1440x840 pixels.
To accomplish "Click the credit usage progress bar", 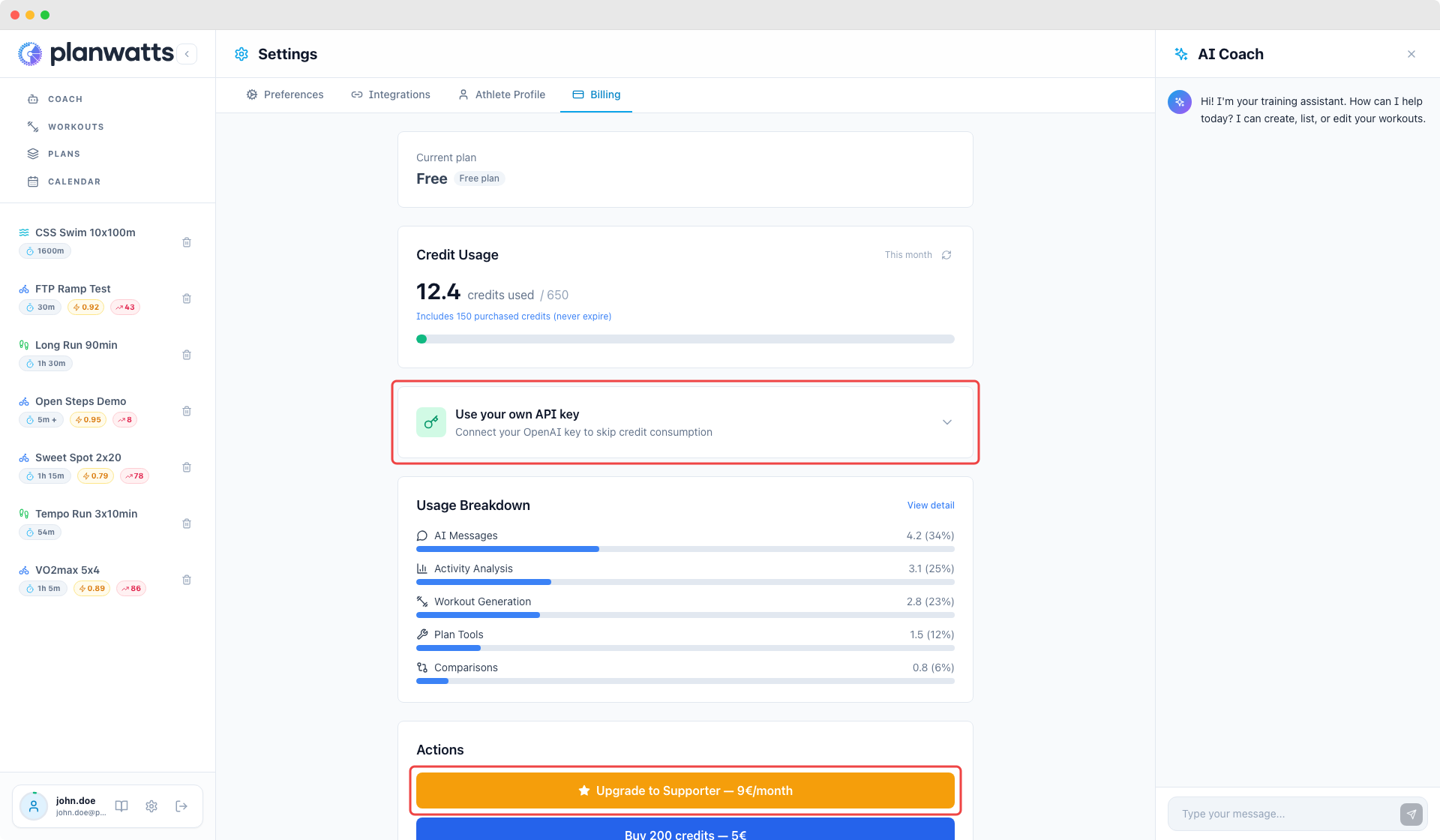I will point(685,339).
